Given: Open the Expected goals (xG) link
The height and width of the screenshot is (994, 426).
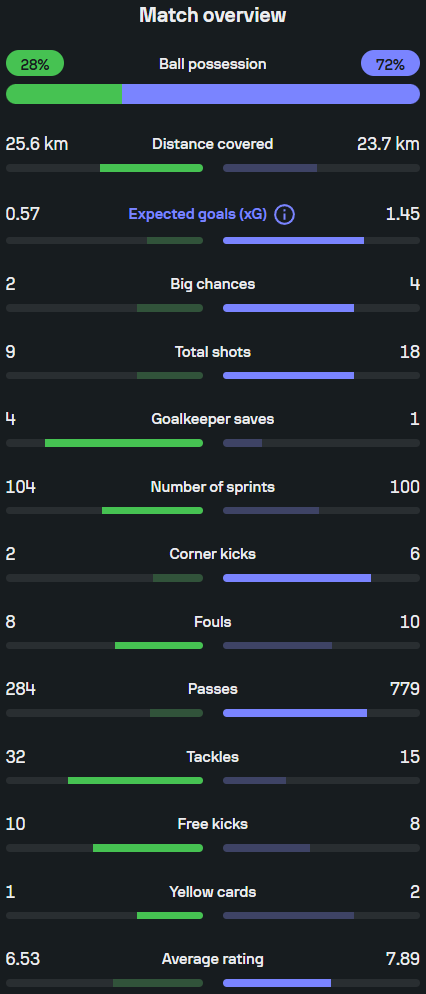Looking at the screenshot, I should coord(198,214).
